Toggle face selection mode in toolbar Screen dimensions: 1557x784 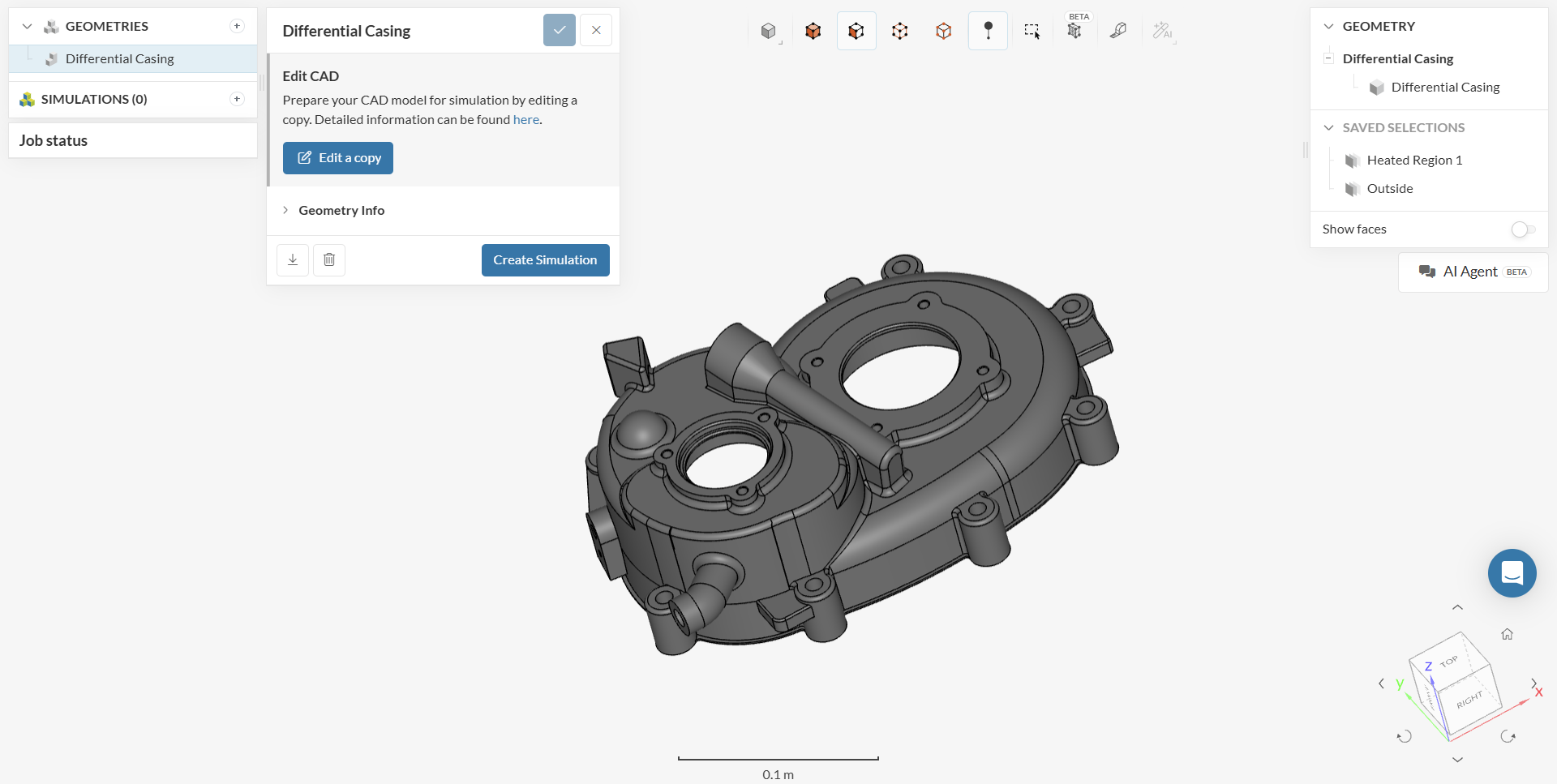856,31
